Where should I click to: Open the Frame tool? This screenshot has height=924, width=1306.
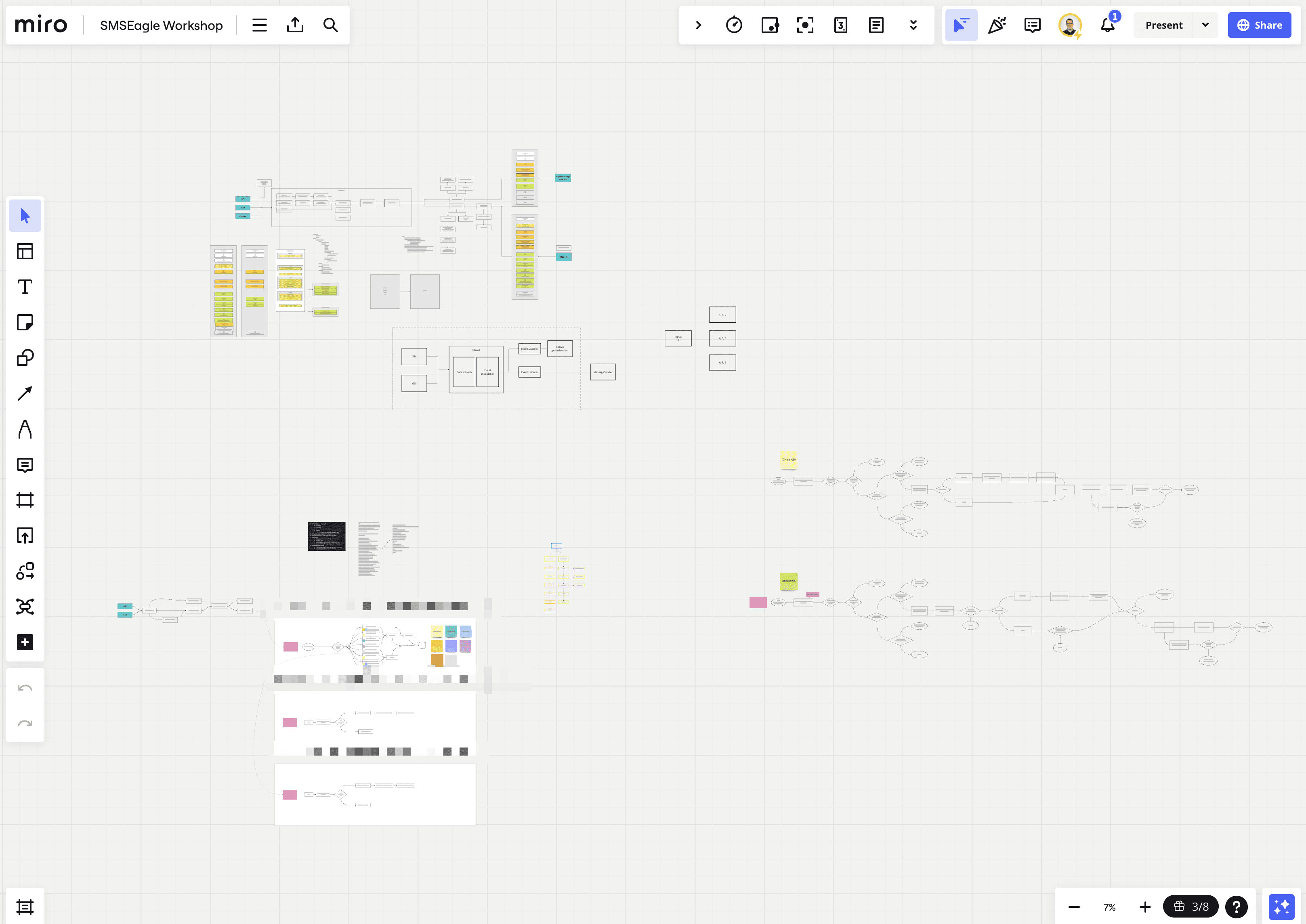coord(25,500)
